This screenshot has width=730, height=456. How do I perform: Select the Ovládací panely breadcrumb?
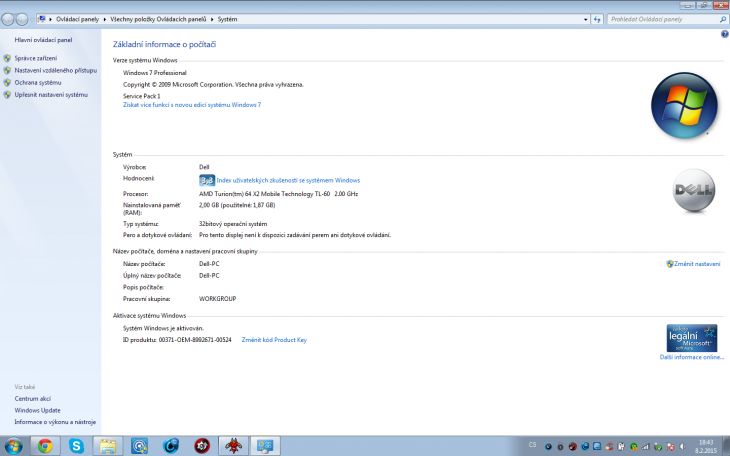coord(77,19)
